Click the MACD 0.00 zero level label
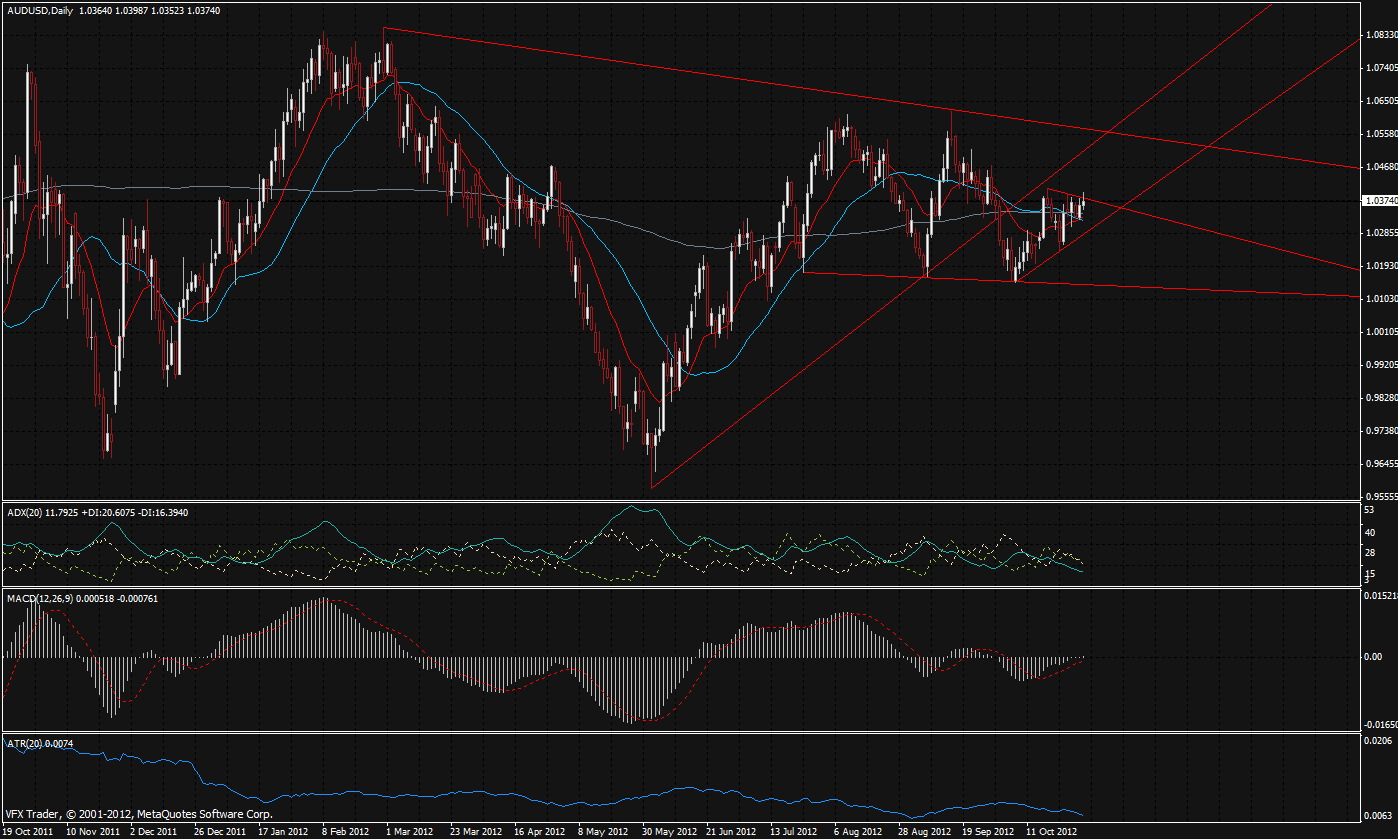 pyautogui.click(x=1376, y=657)
